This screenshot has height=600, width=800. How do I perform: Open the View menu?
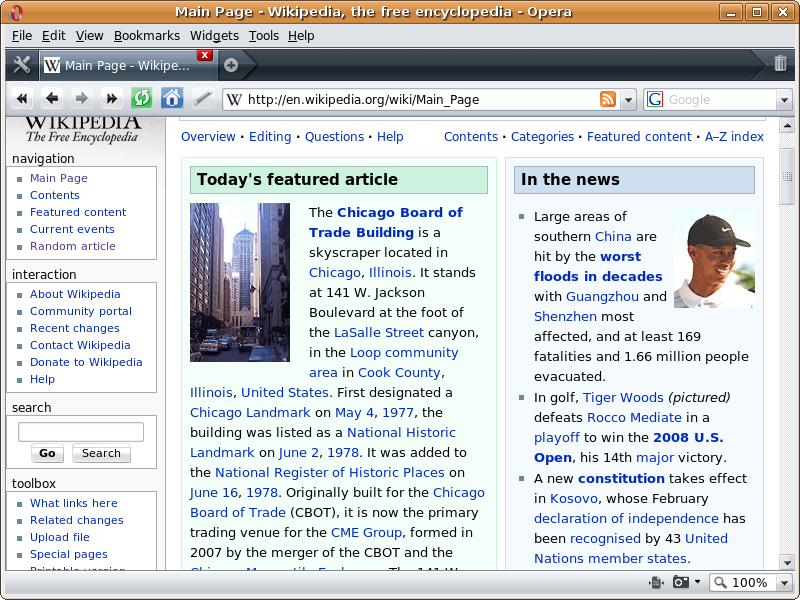pos(89,36)
